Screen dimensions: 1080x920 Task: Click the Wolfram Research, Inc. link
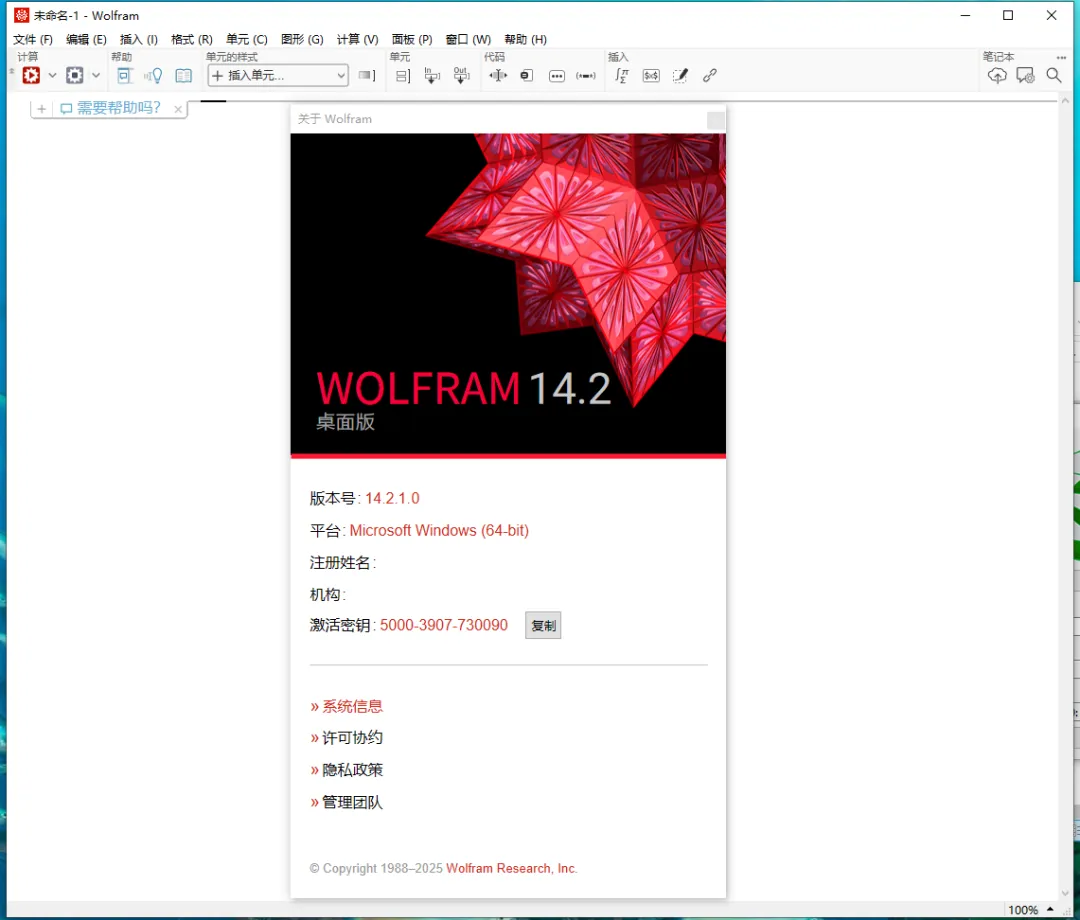pos(511,868)
